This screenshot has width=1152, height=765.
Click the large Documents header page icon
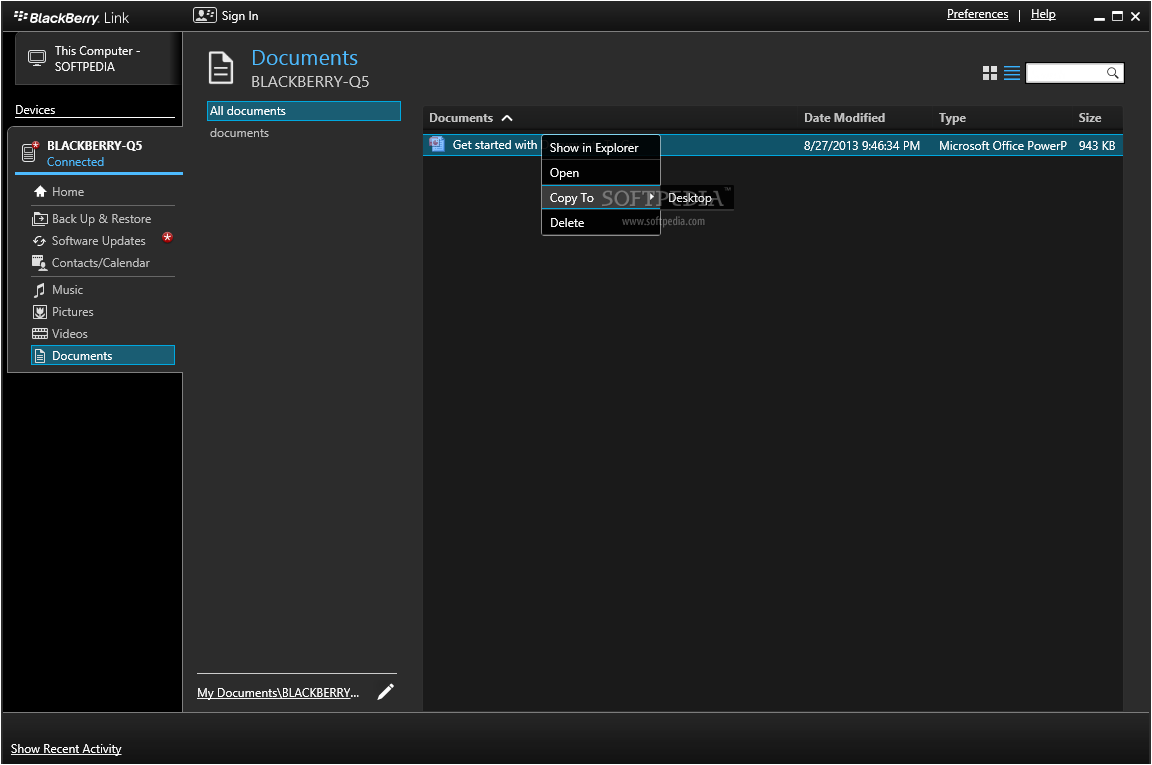[221, 68]
